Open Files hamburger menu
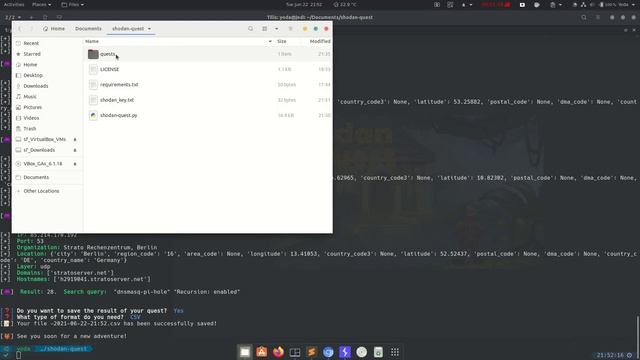Viewport: 640px width, 360px height. tap(291, 29)
